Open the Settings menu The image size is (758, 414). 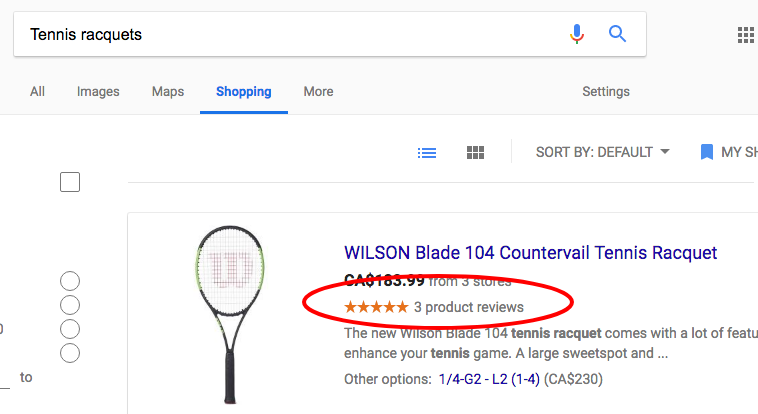pyautogui.click(x=606, y=92)
